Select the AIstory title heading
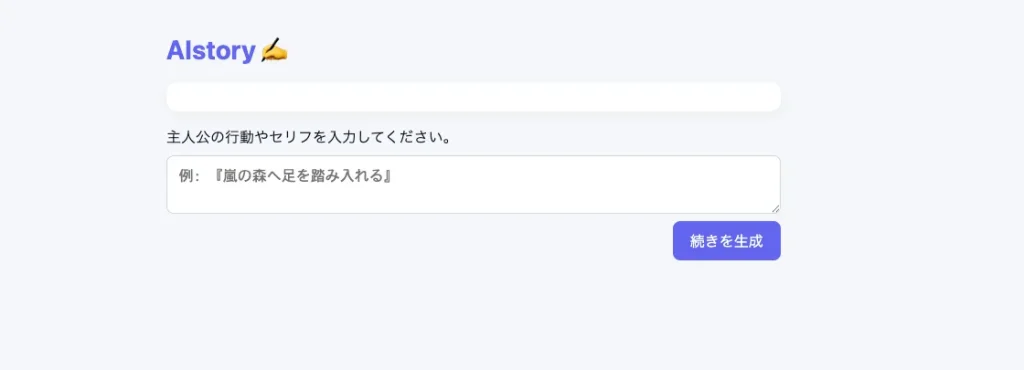The image size is (1024, 370). [210, 50]
